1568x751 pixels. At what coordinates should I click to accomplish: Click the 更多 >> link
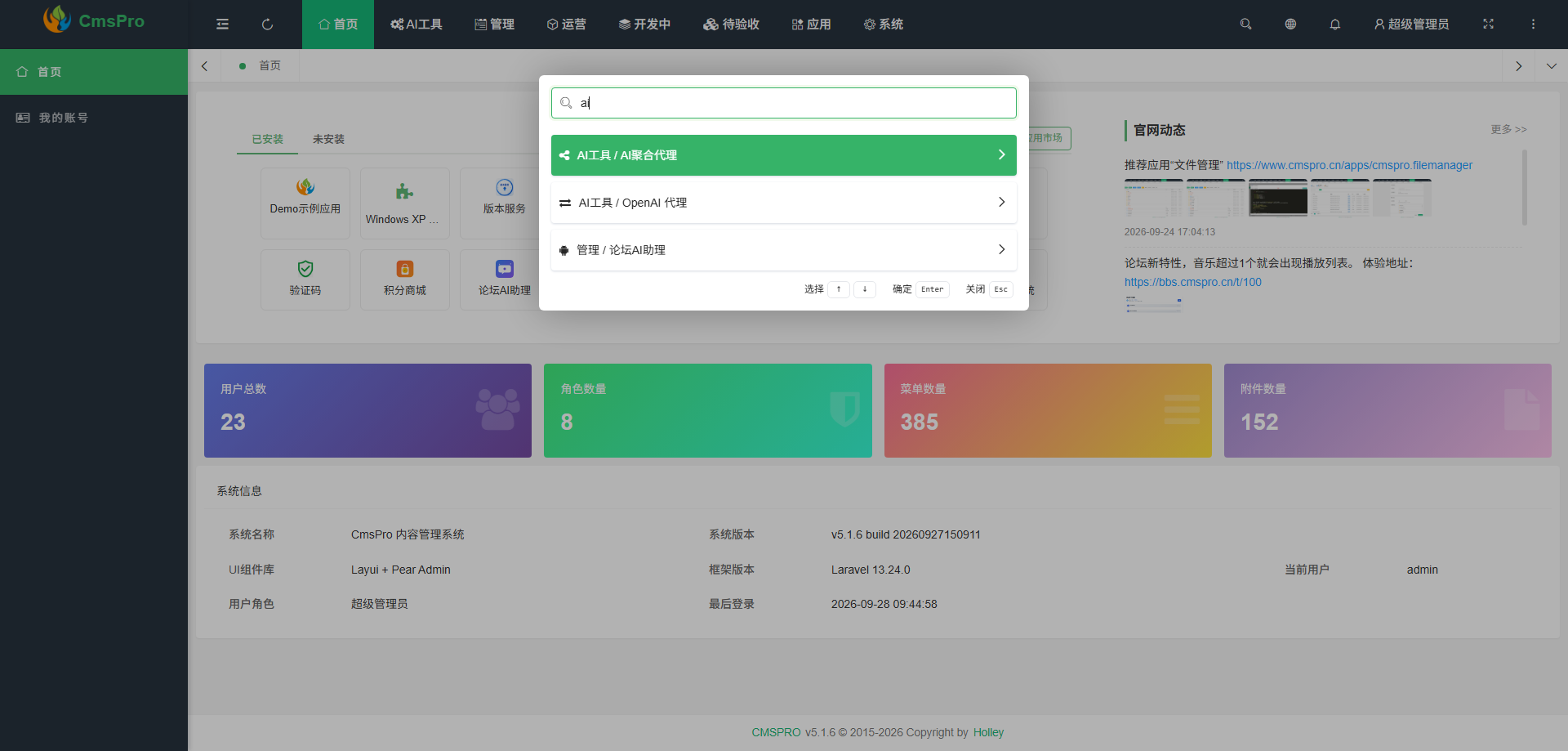[x=1508, y=129]
